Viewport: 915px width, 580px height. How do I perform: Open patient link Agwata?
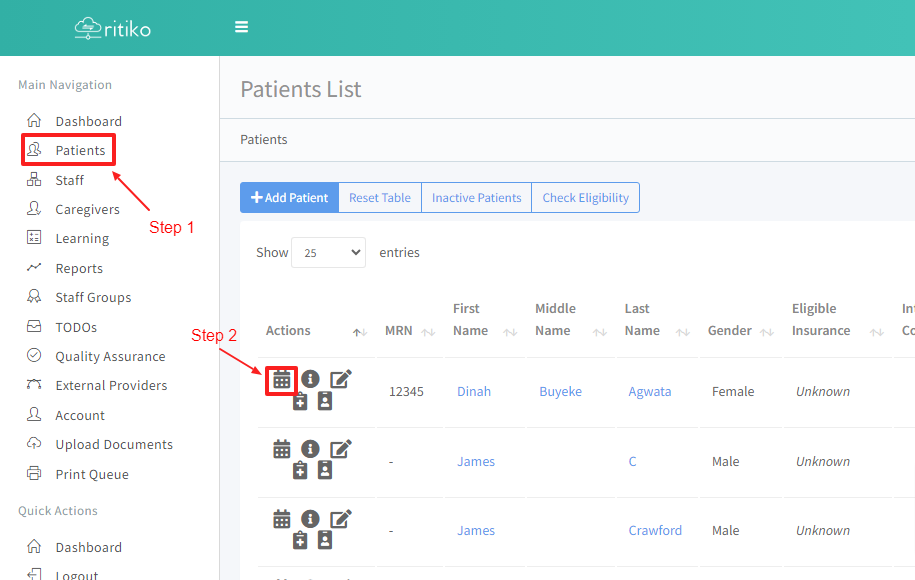[650, 391]
